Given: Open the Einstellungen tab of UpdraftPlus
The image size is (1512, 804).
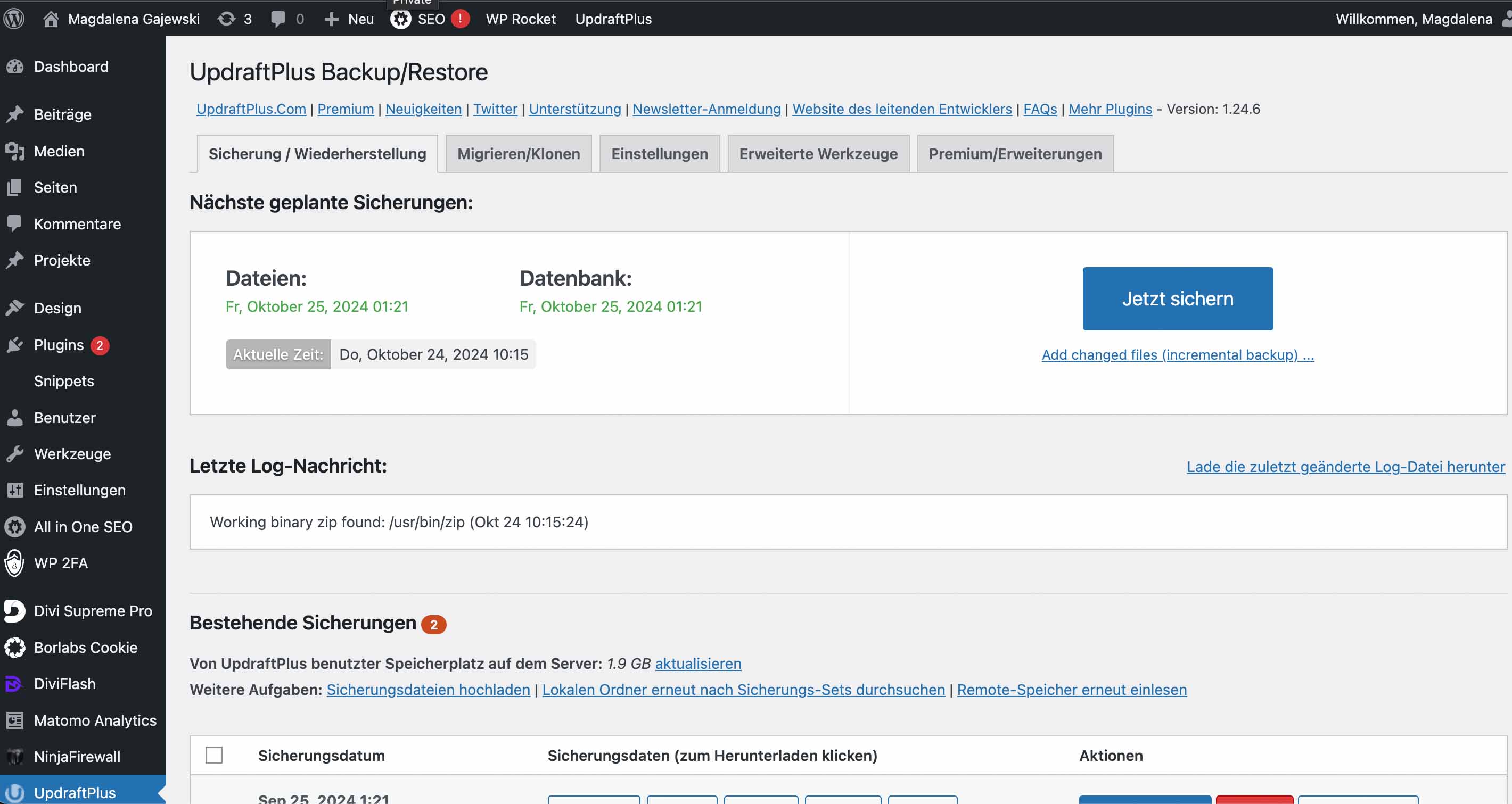Looking at the screenshot, I should (x=660, y=154).
